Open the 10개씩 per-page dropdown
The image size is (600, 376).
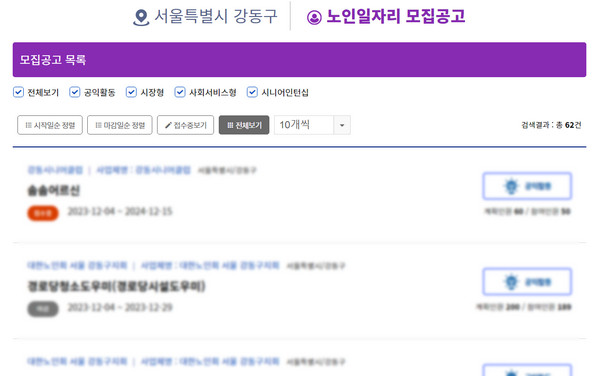tap(312, 125)
